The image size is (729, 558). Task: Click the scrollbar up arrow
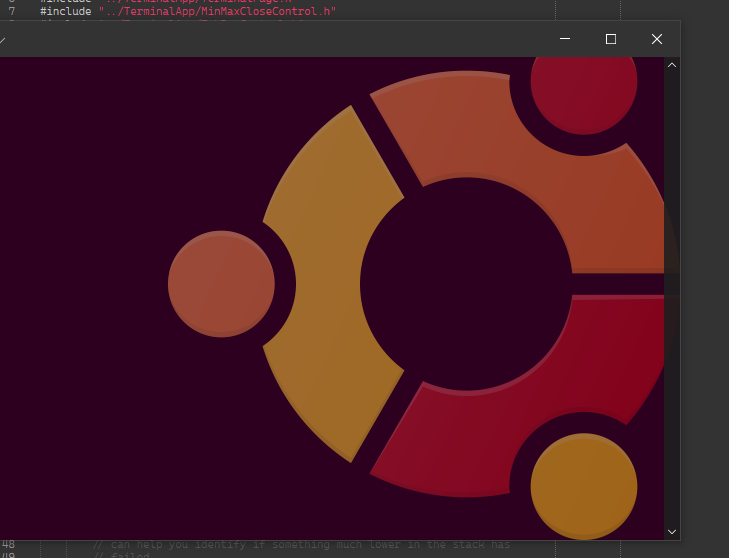[x=672, y=65]
